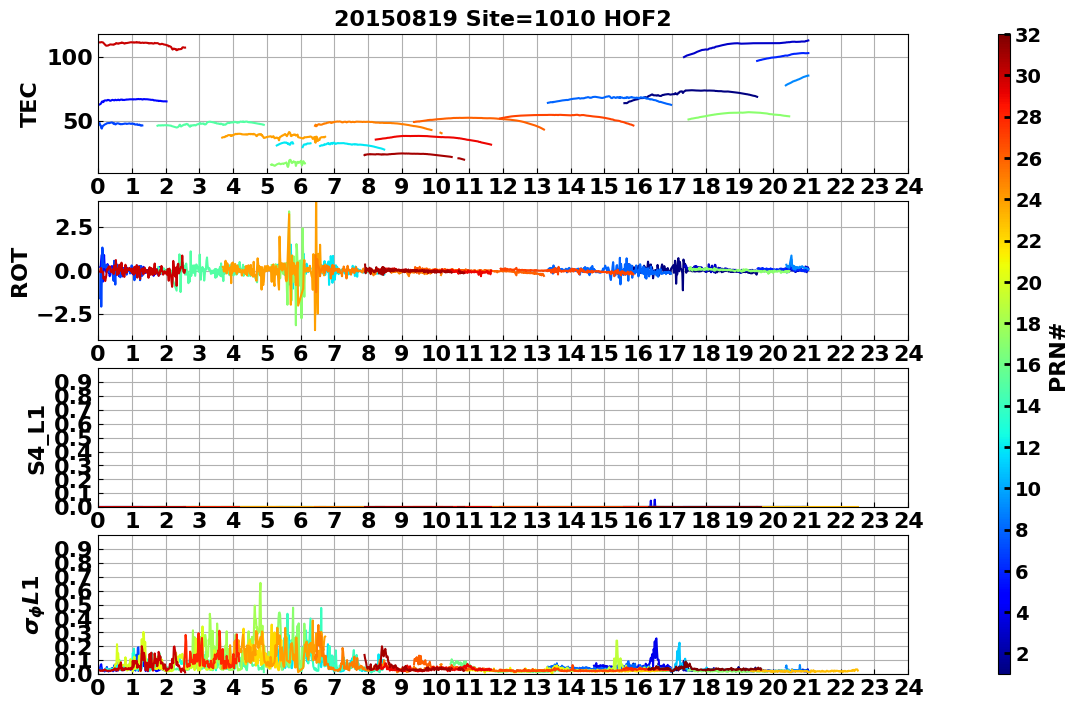Image resolution: width=1077 pixels, height=709 pixels.
Task: Click the dark red top of the PRN colorbar
Action: point(1004,40)
